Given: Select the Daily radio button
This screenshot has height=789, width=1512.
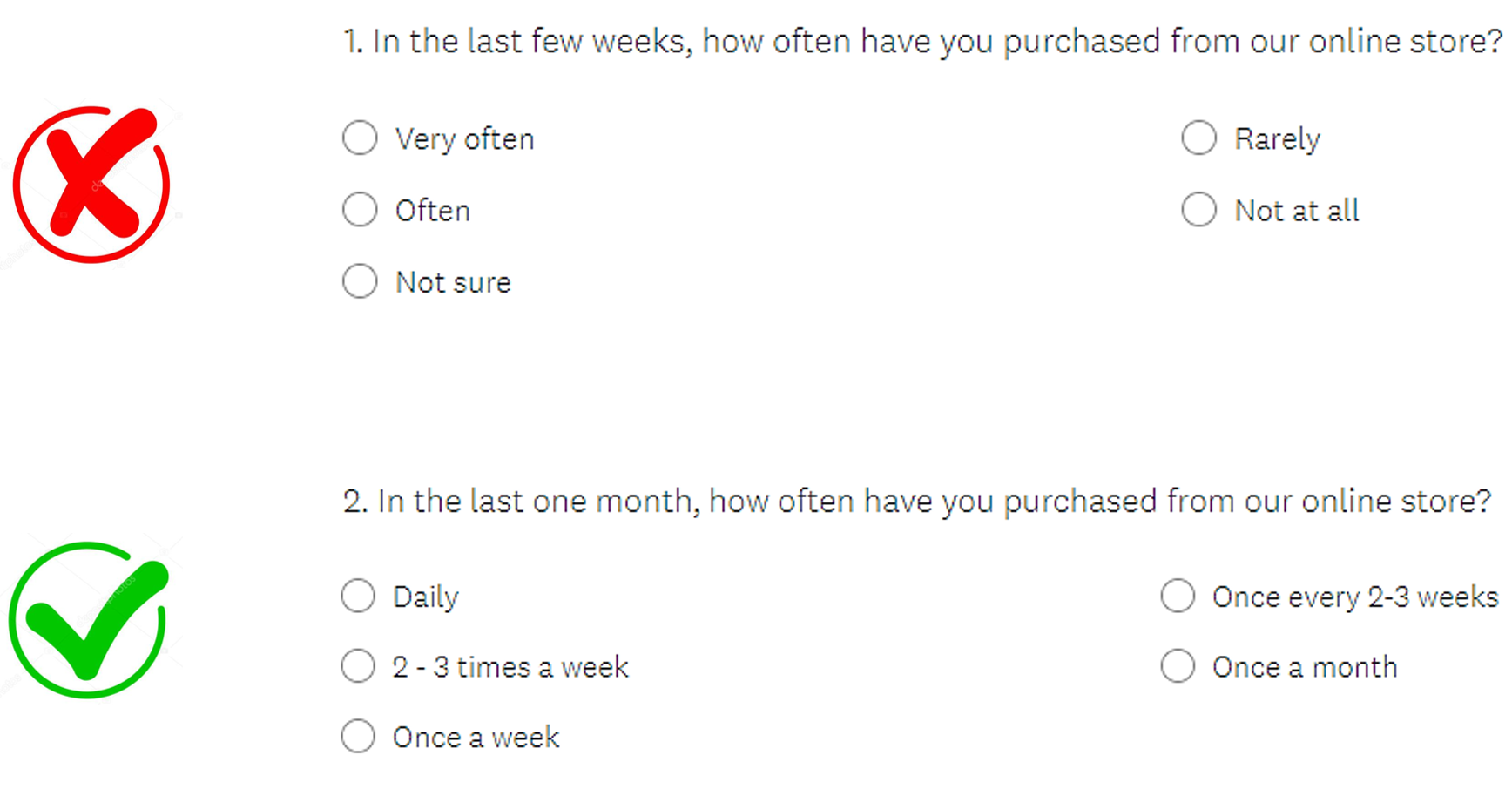Looking at the screenshot, I should (358, 596).
